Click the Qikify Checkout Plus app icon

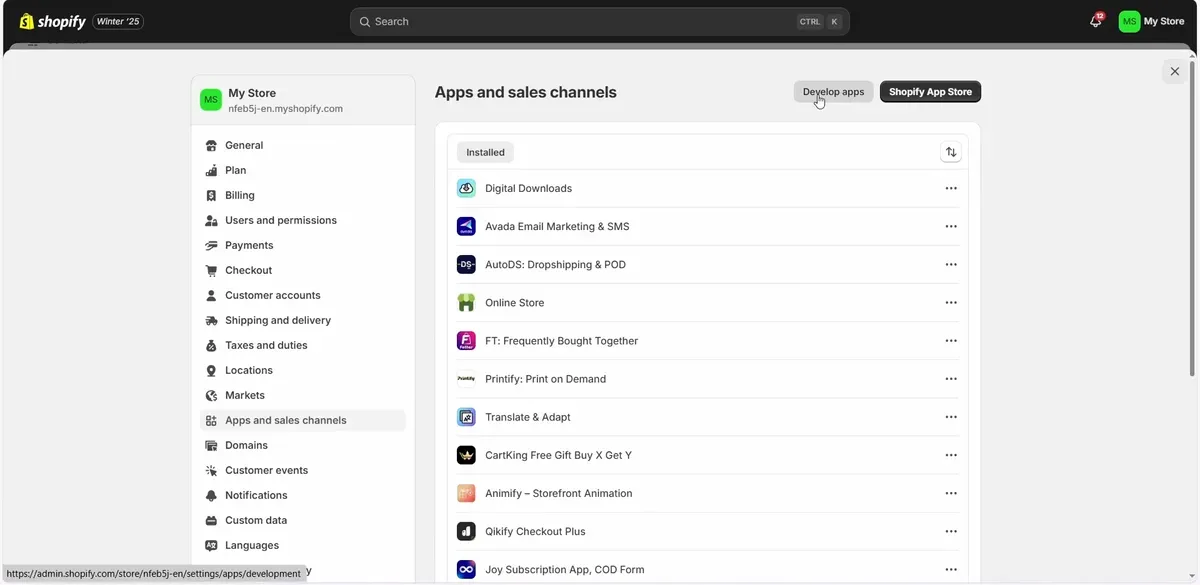466,531
